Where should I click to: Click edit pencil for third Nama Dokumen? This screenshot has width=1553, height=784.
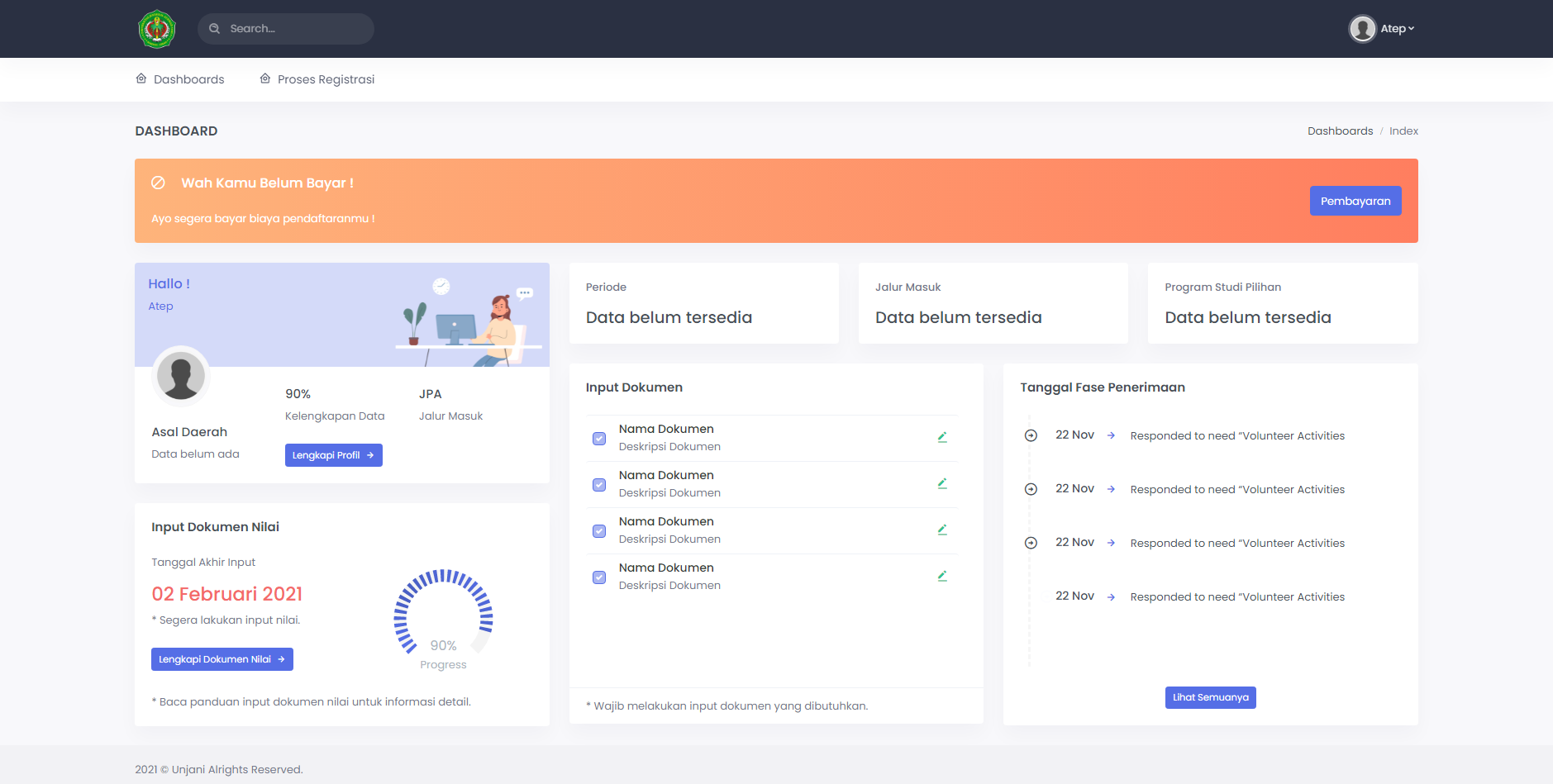point(942,530)
